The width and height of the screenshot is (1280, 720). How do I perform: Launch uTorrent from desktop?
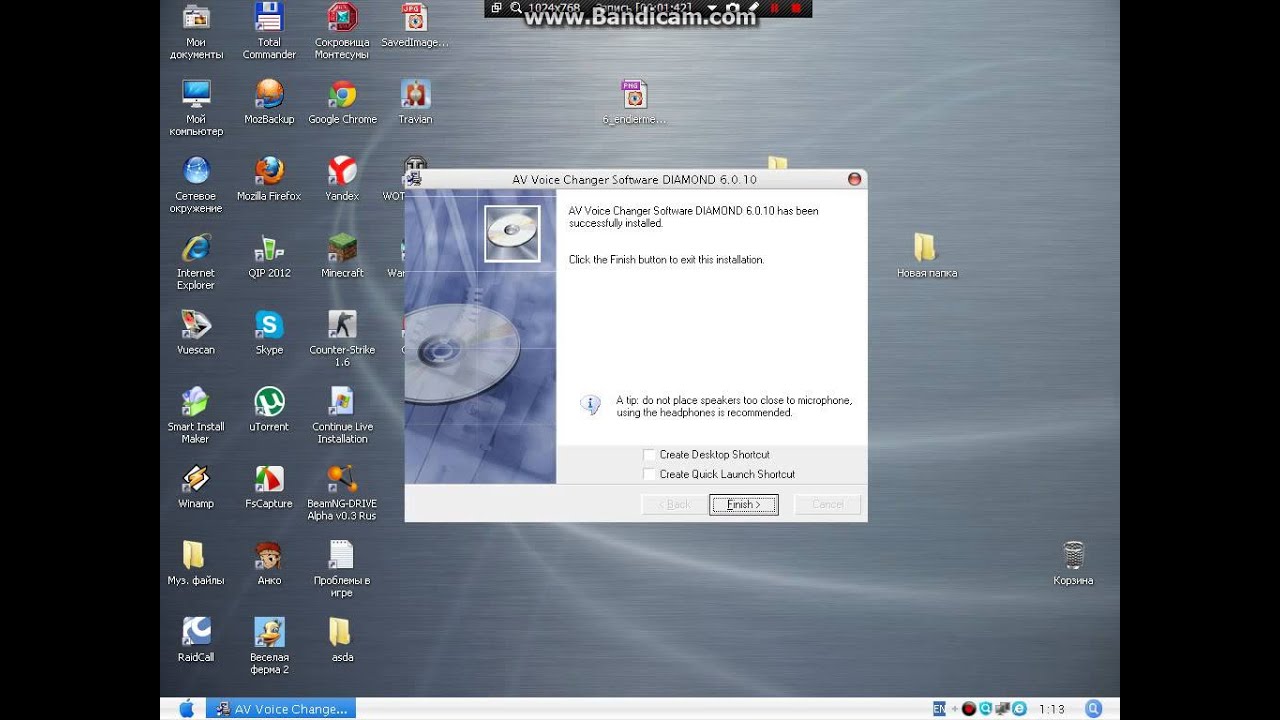[x=269, y=410]
